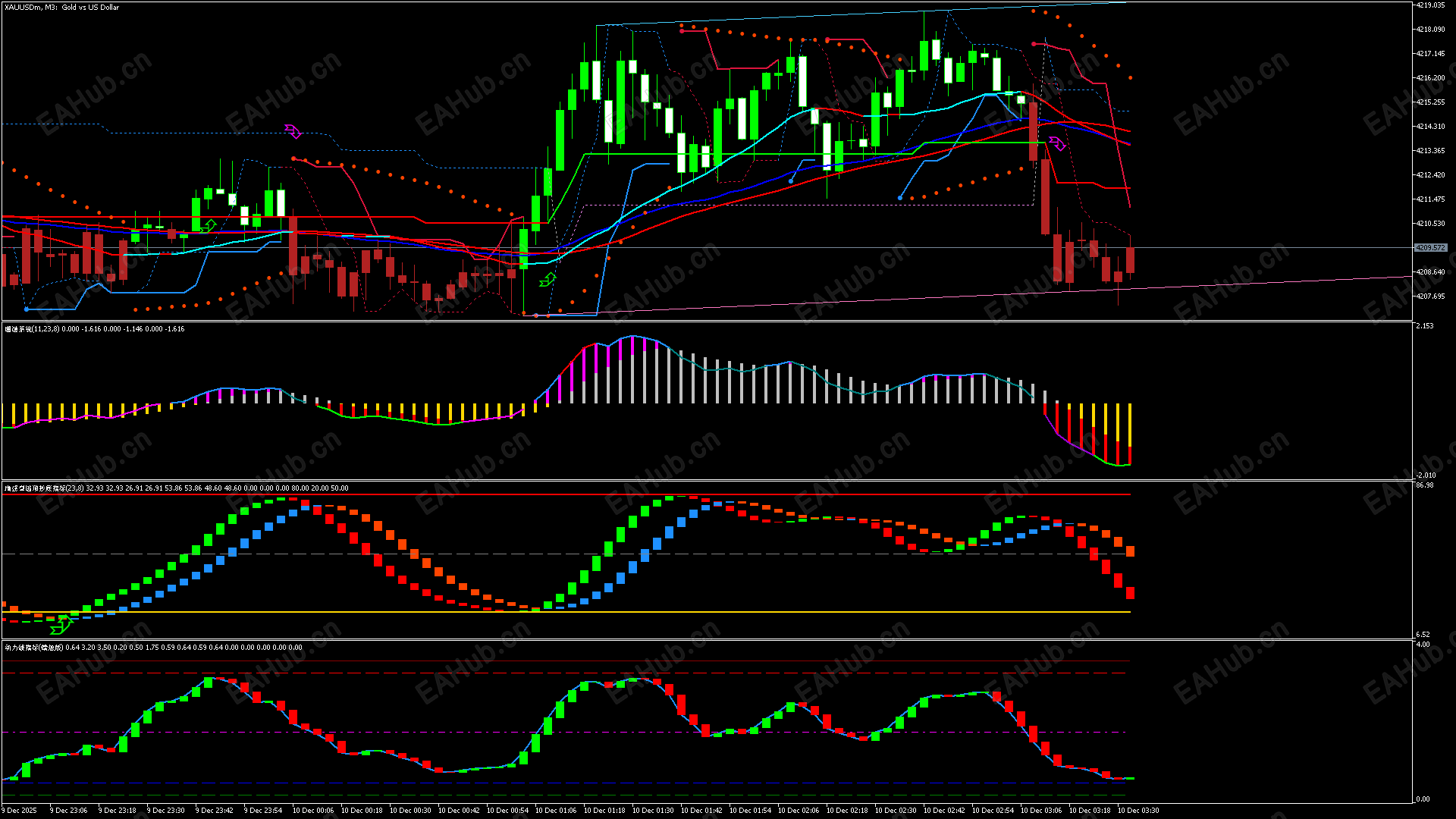1456x819 pixels.
Task: Click the XAUUSDm M3 Gold vs US Dollar title
Action: [x=62, y=8]
